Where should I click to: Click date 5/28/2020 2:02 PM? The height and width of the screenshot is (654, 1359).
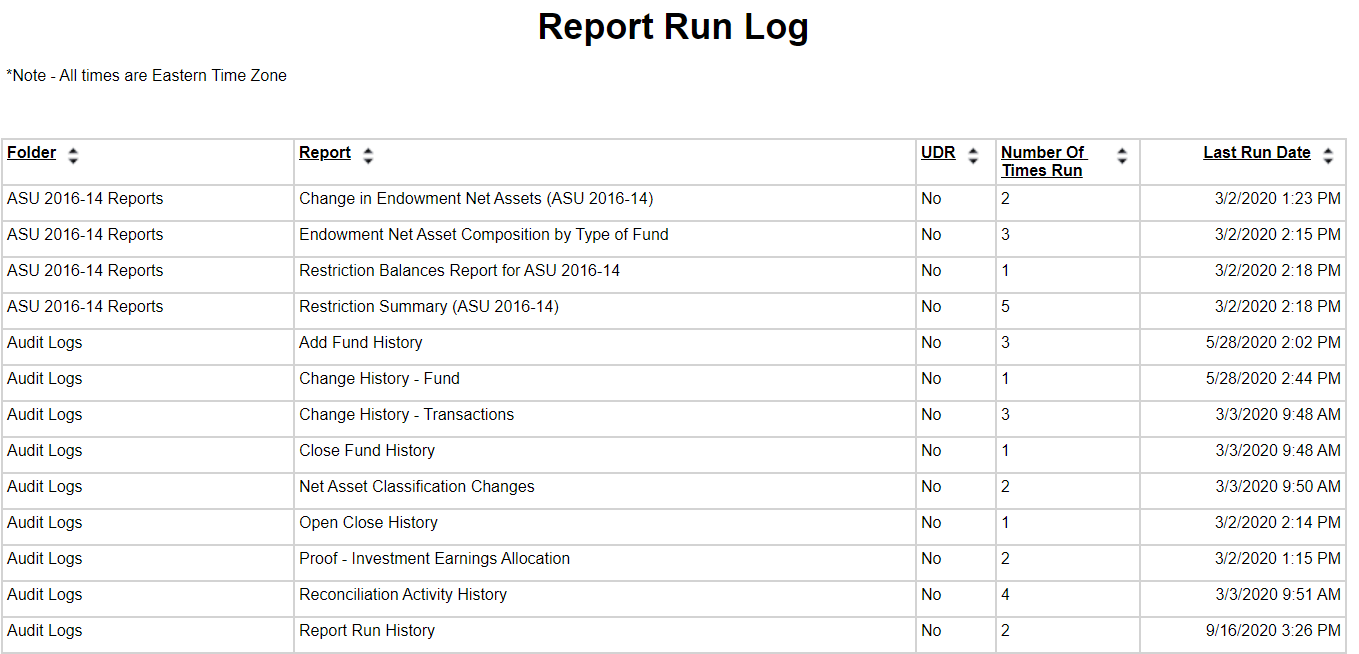(x=1273, y=343)
